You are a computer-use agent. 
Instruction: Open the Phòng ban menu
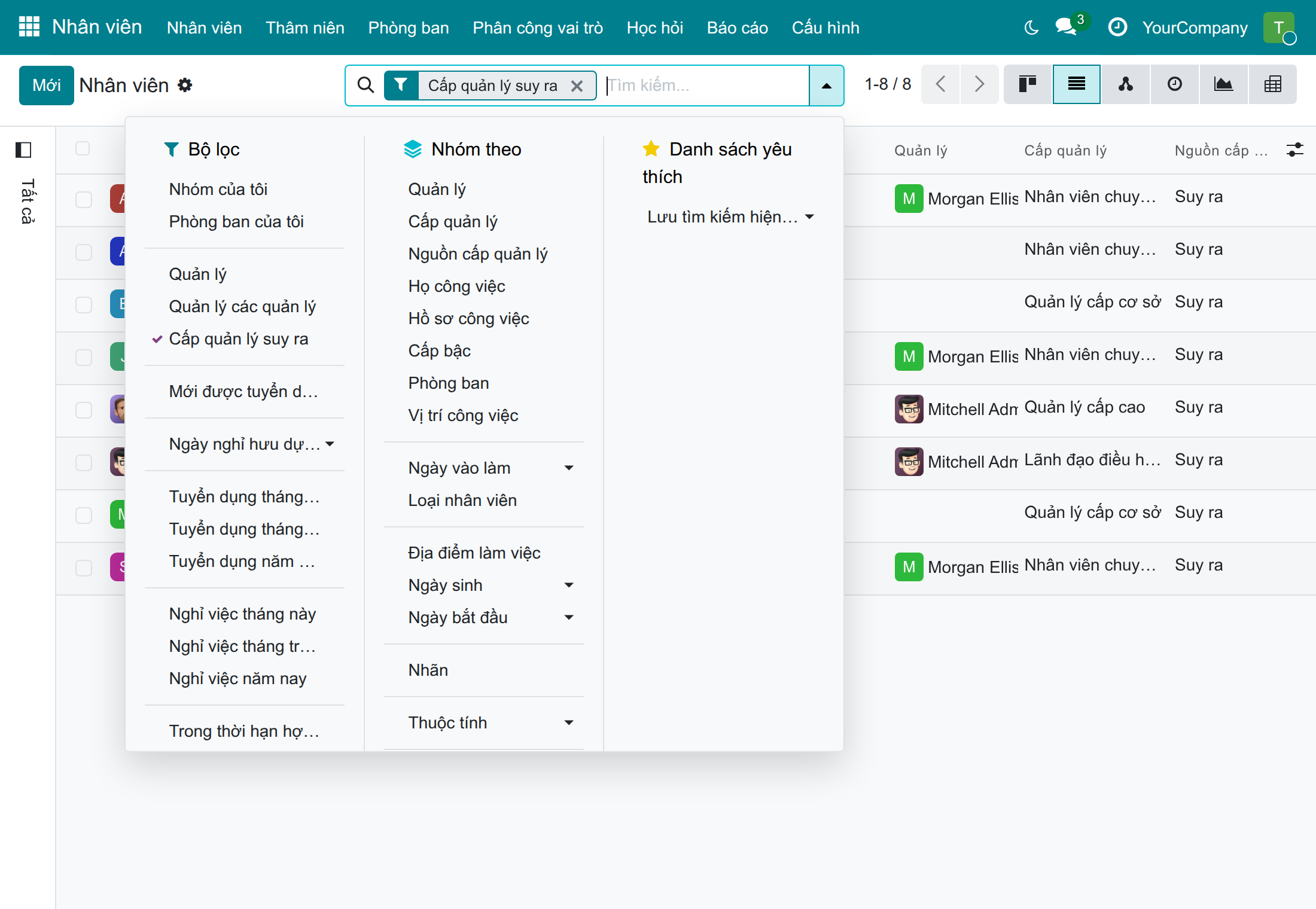(409, 28)
